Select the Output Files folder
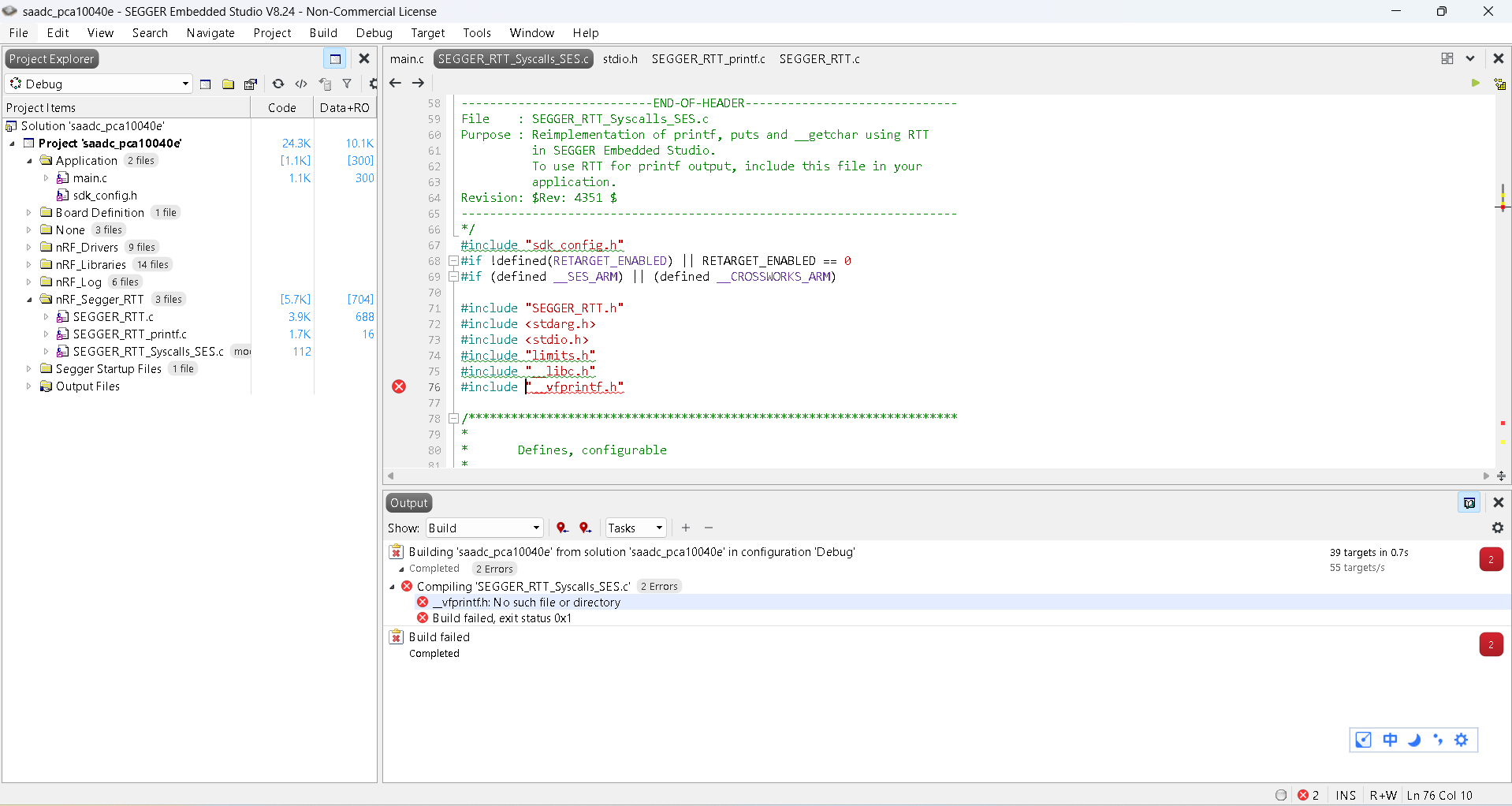Screen dimensions: 1512x806 [x=88, y=386]
